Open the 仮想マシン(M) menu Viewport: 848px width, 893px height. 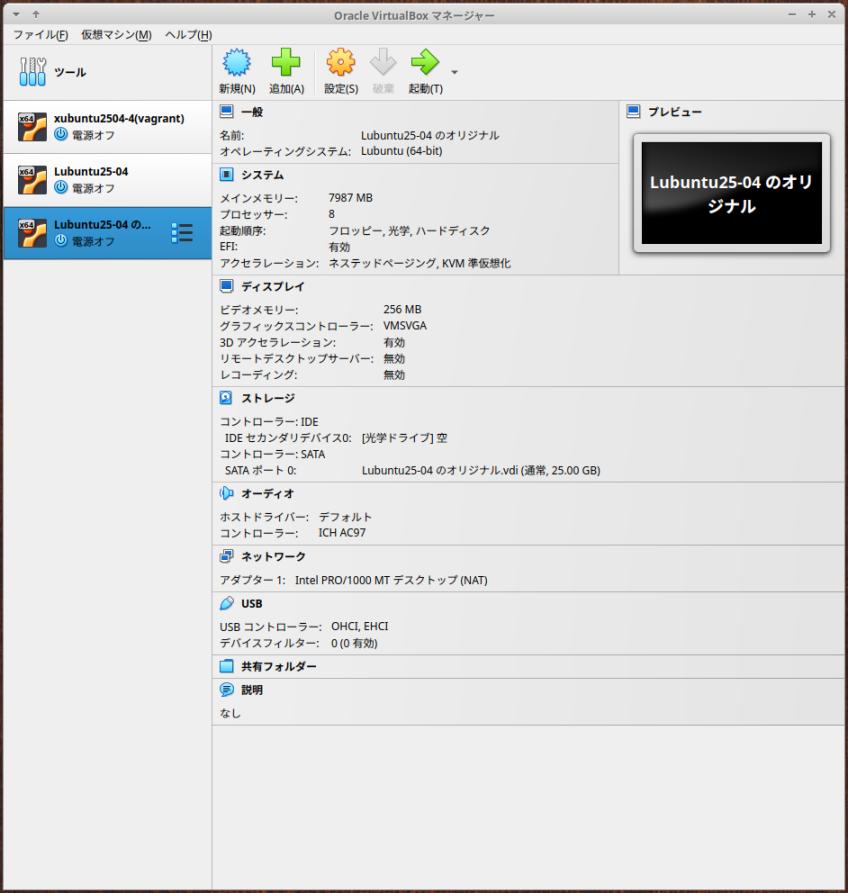point(116,35)
